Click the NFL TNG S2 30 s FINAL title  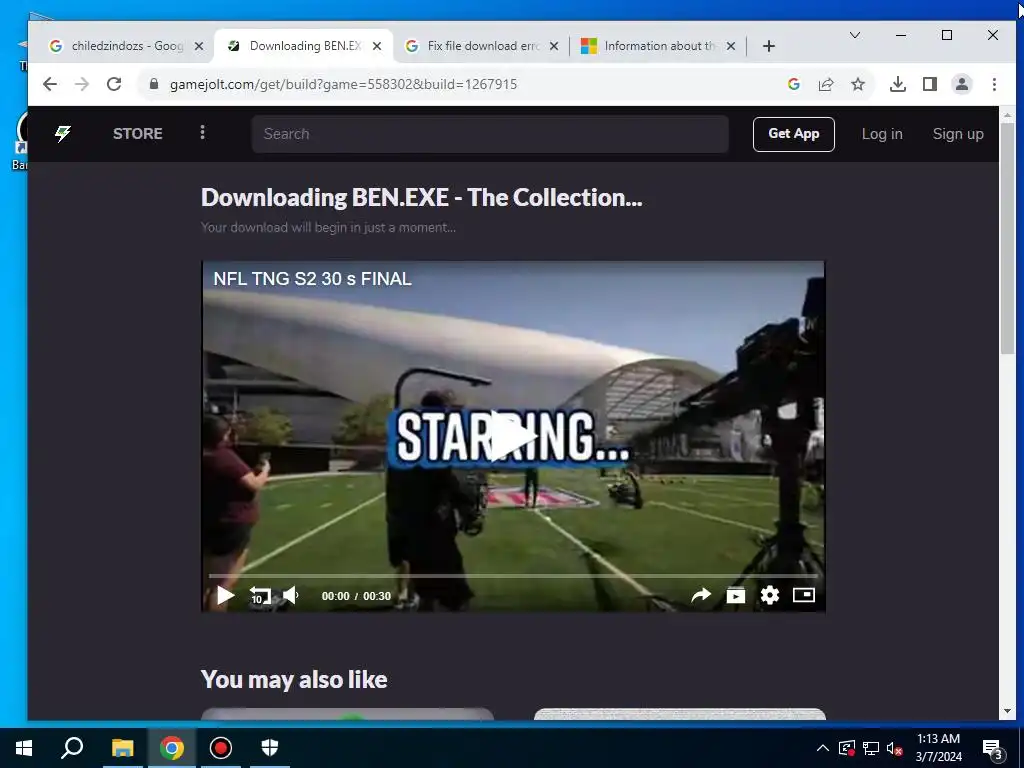coord(312,279)
